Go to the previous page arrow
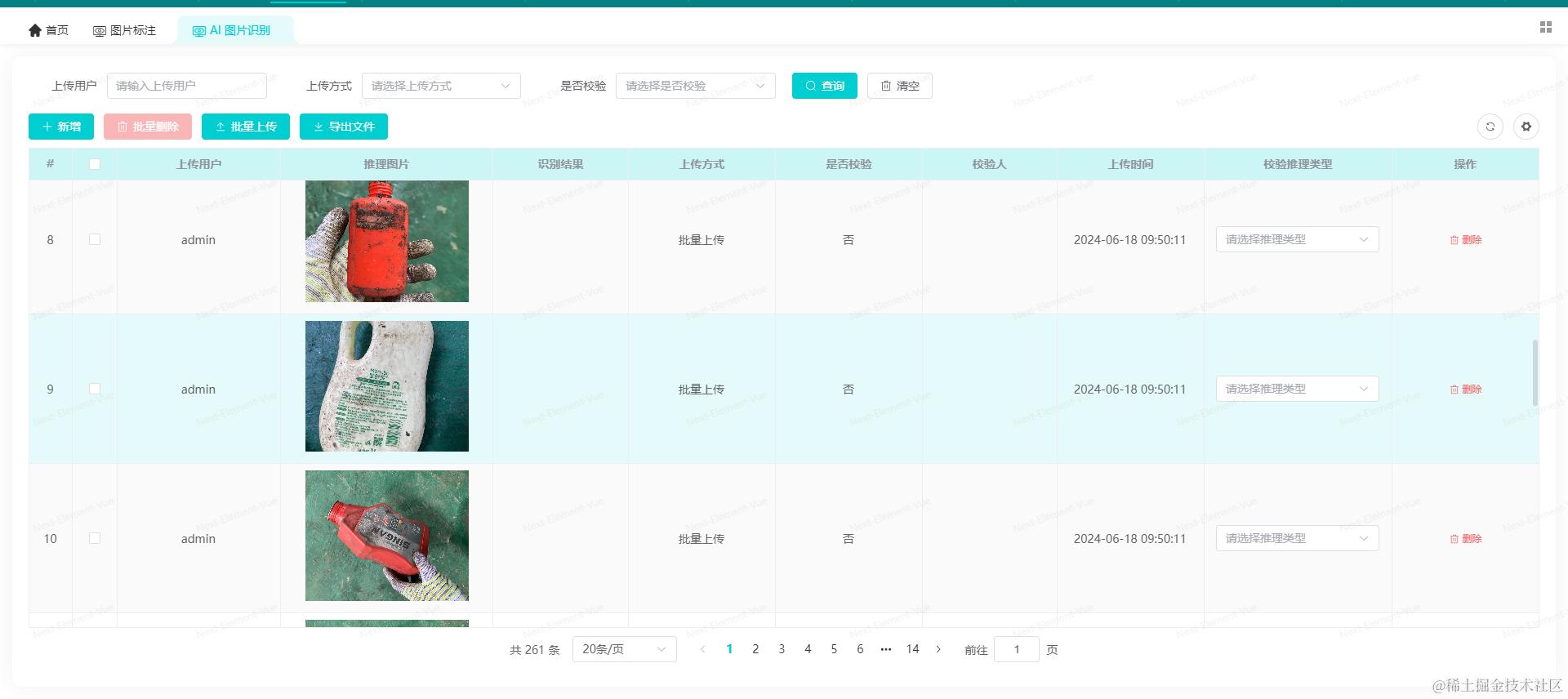Viewport: 1568px width, 699px height. [703, 649]
